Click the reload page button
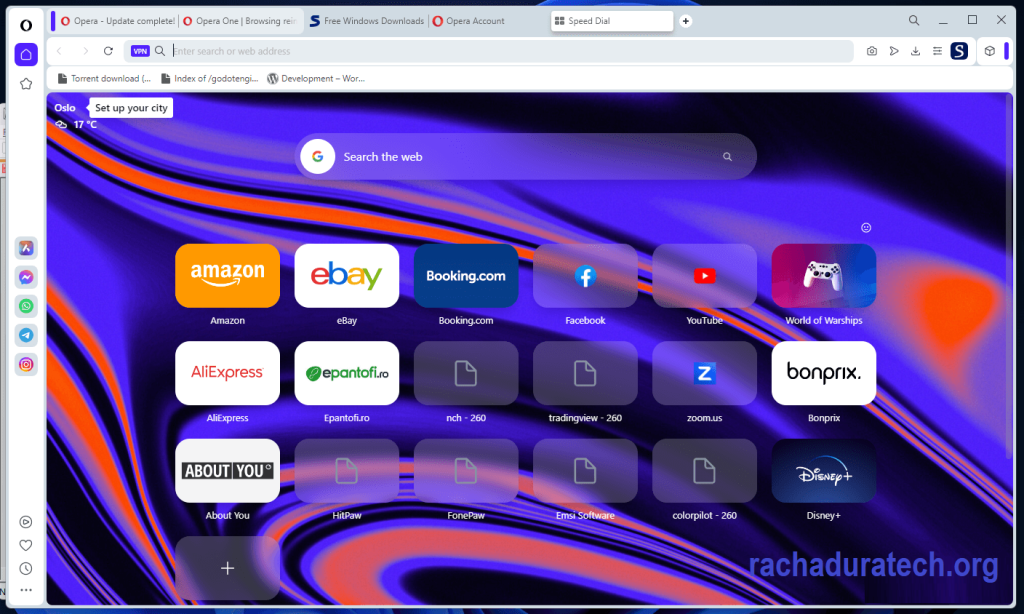Viewport: 1024px width, 614px height. coord(108,51)
